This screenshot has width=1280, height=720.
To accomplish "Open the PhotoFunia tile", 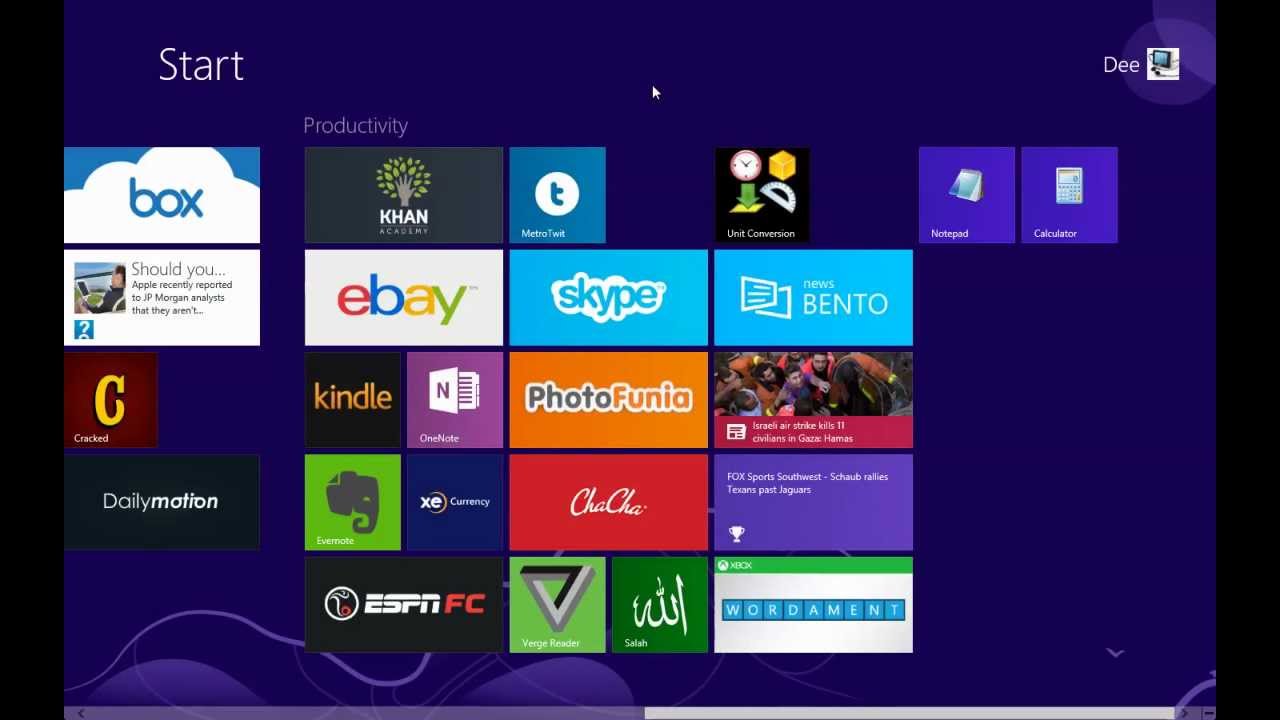I will tap(609, 400).
